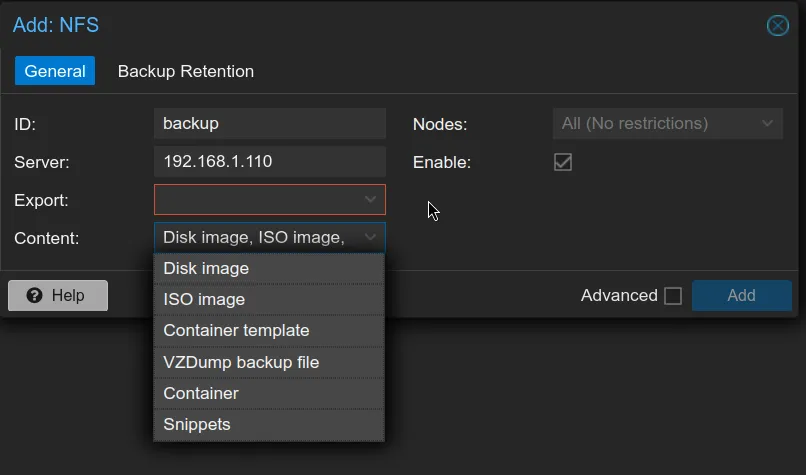Toggle the Enable checkbox
This screenshot has width=806, height=475.
coord(563,161)
